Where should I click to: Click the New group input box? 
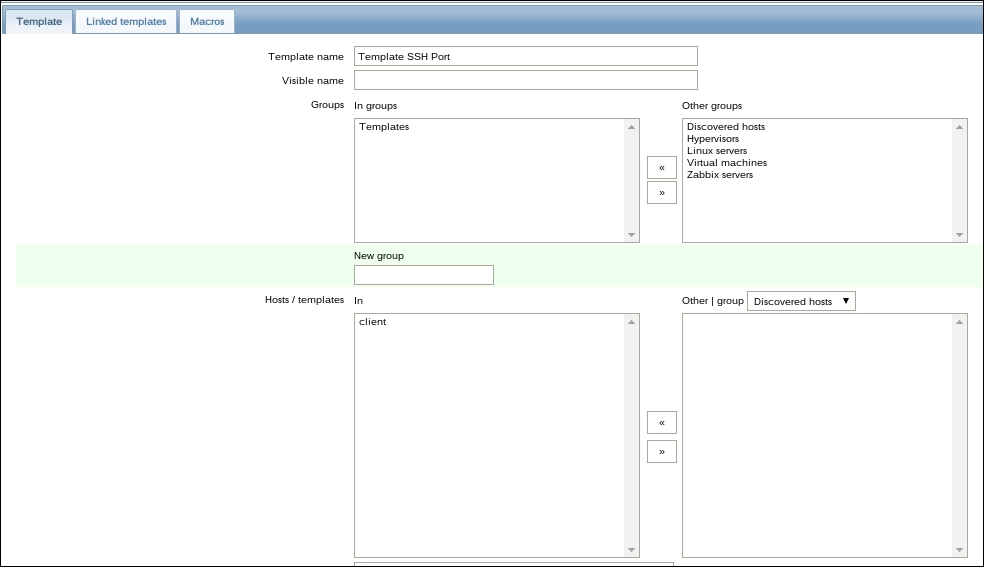point(423,275)
